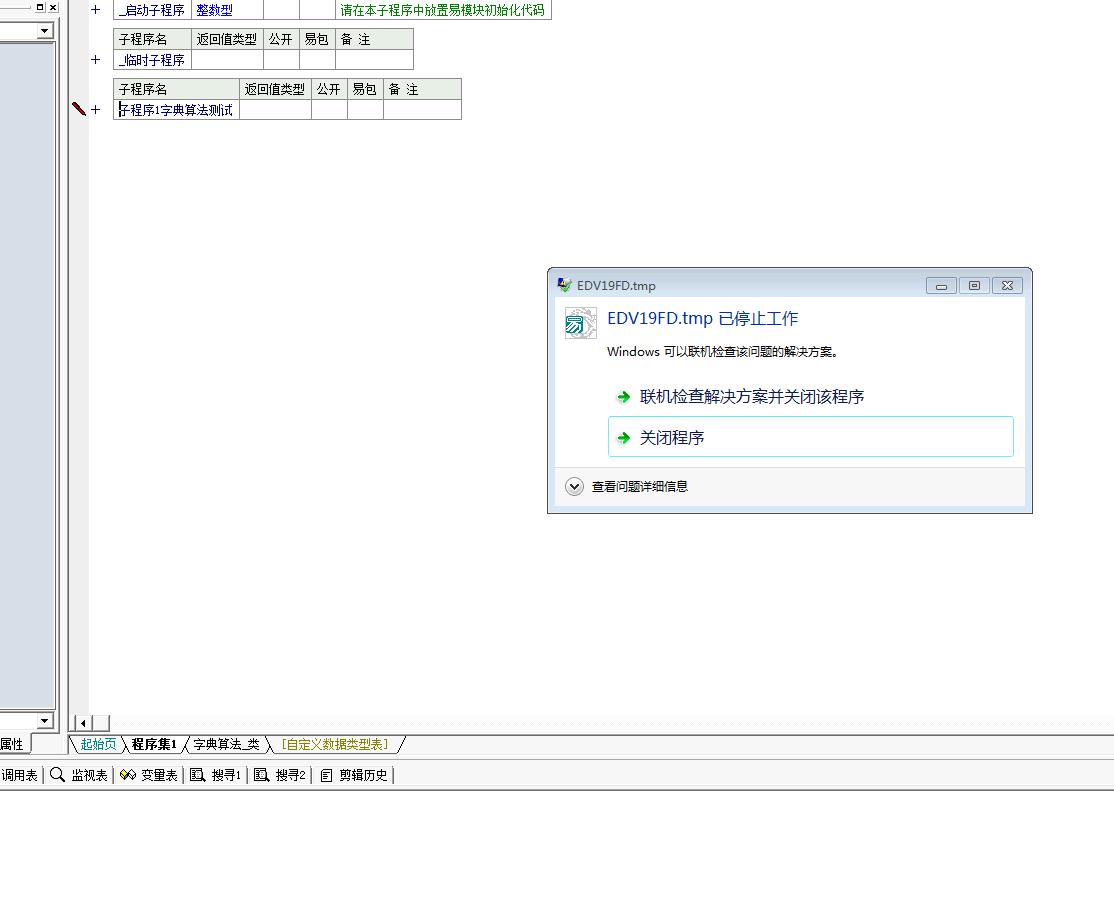Viewport: 1114px width, 915px height.
Task: Open the 调用表 bottom tab
Action: (x=19, y=775)
